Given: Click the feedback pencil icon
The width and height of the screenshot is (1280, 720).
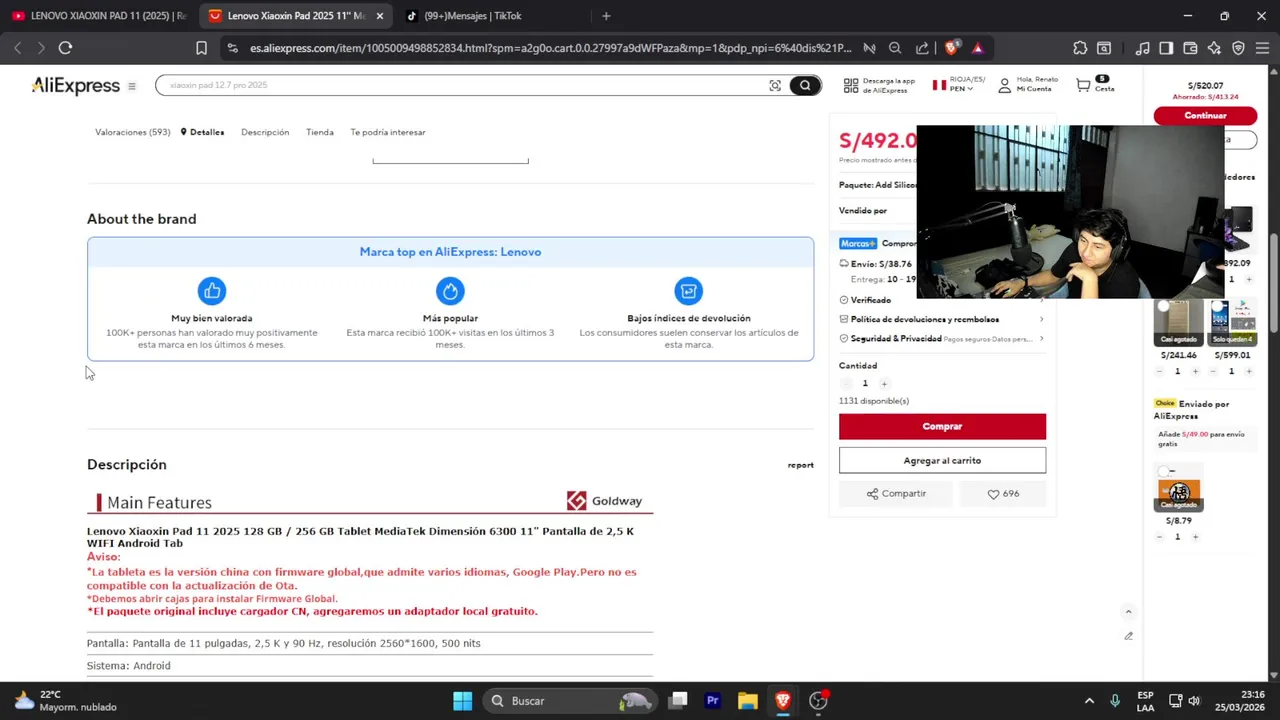Looking at the screenshot, I should 1128,636.
